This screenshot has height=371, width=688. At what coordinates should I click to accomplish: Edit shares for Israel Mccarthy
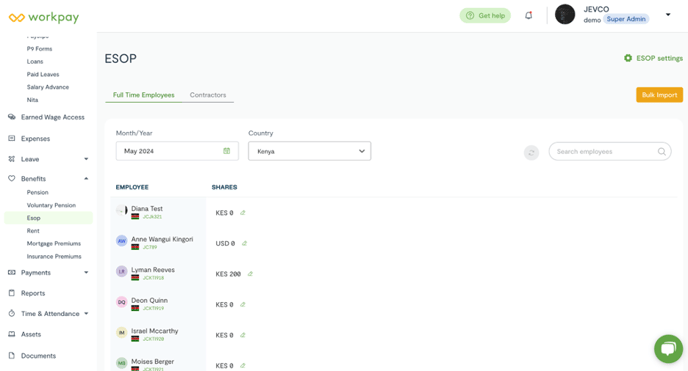click(x=243, y=335)
